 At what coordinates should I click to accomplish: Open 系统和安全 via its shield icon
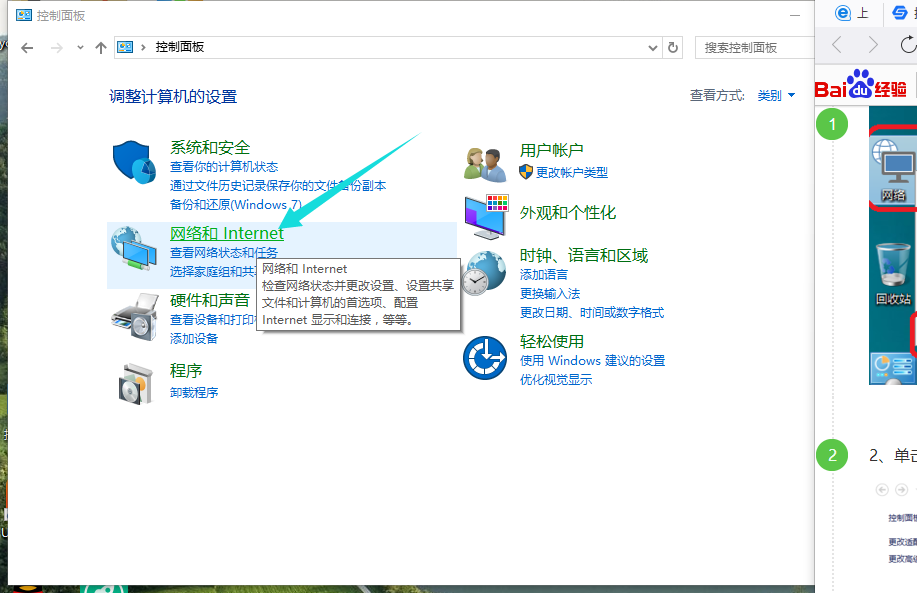click(134, 156)
